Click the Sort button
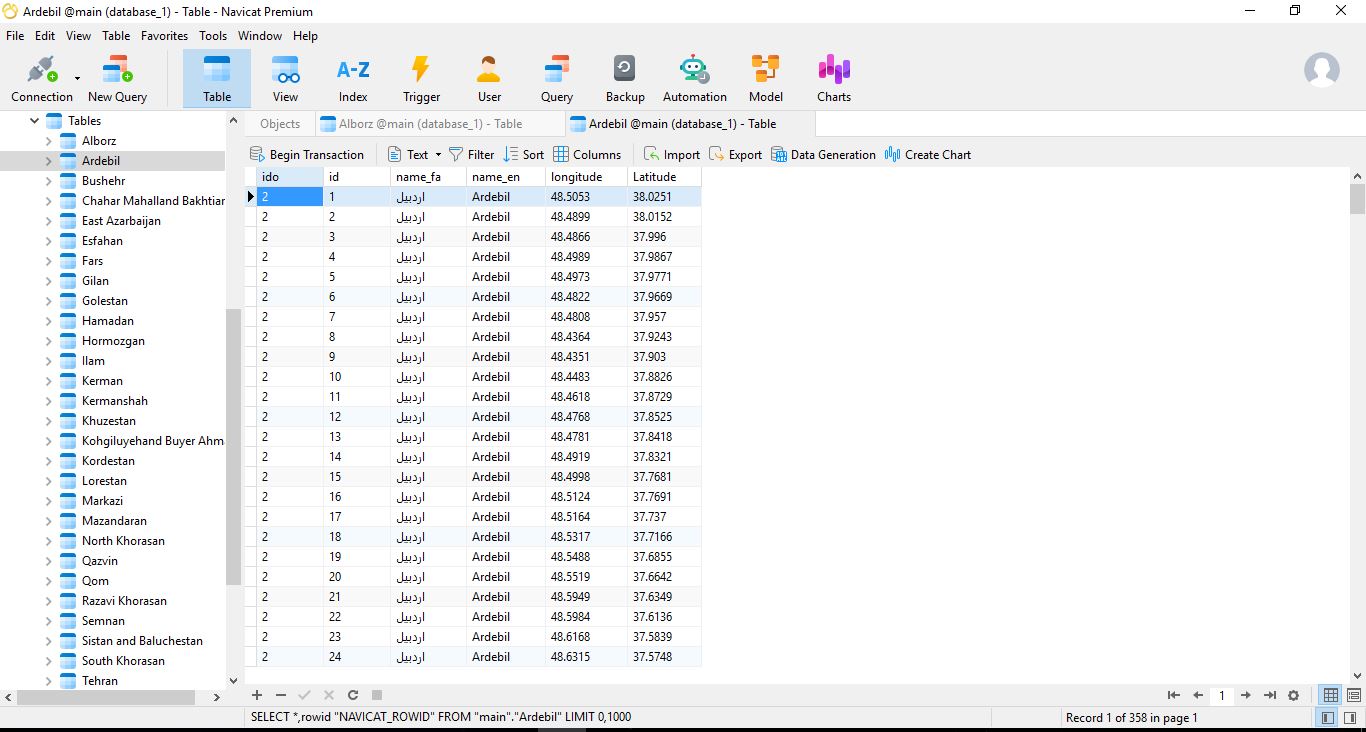Image resolution: width=1366 pixels, height=732 pixels. pos(524,154)
